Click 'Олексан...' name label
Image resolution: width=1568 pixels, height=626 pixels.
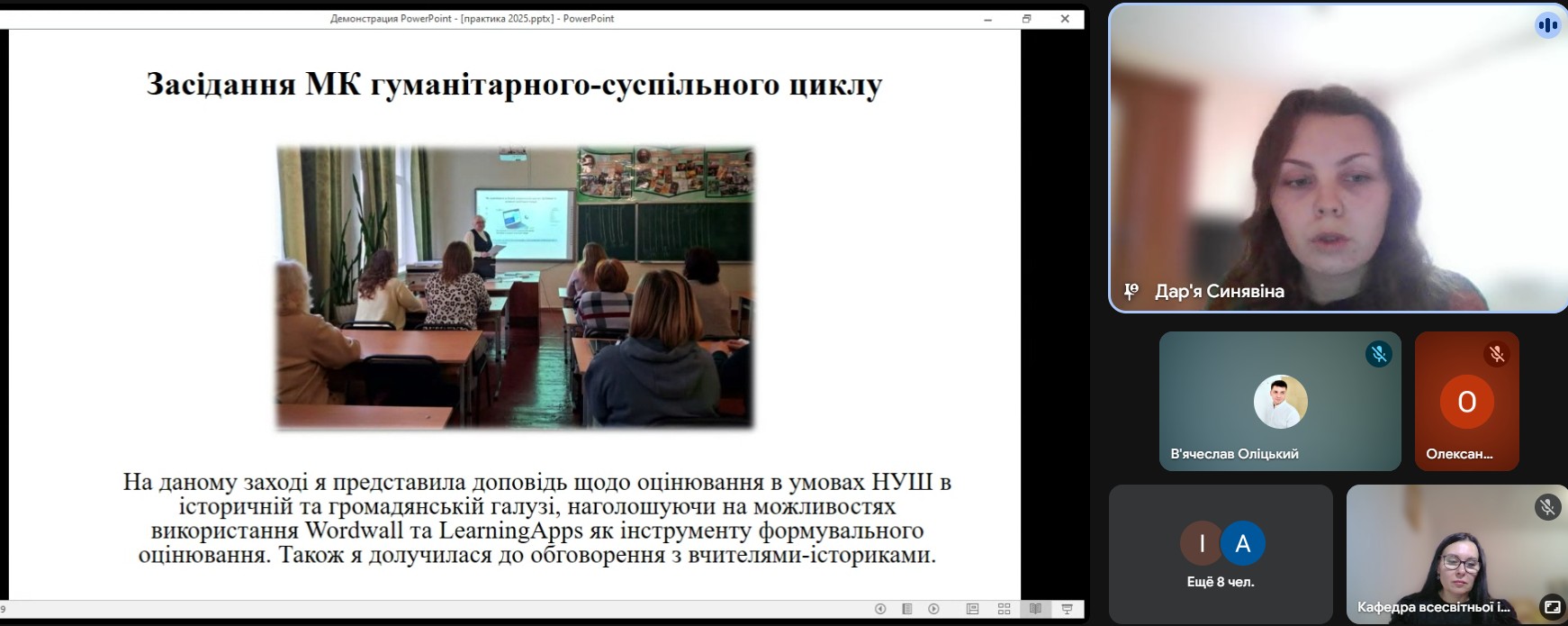(x=1459, y=454)
